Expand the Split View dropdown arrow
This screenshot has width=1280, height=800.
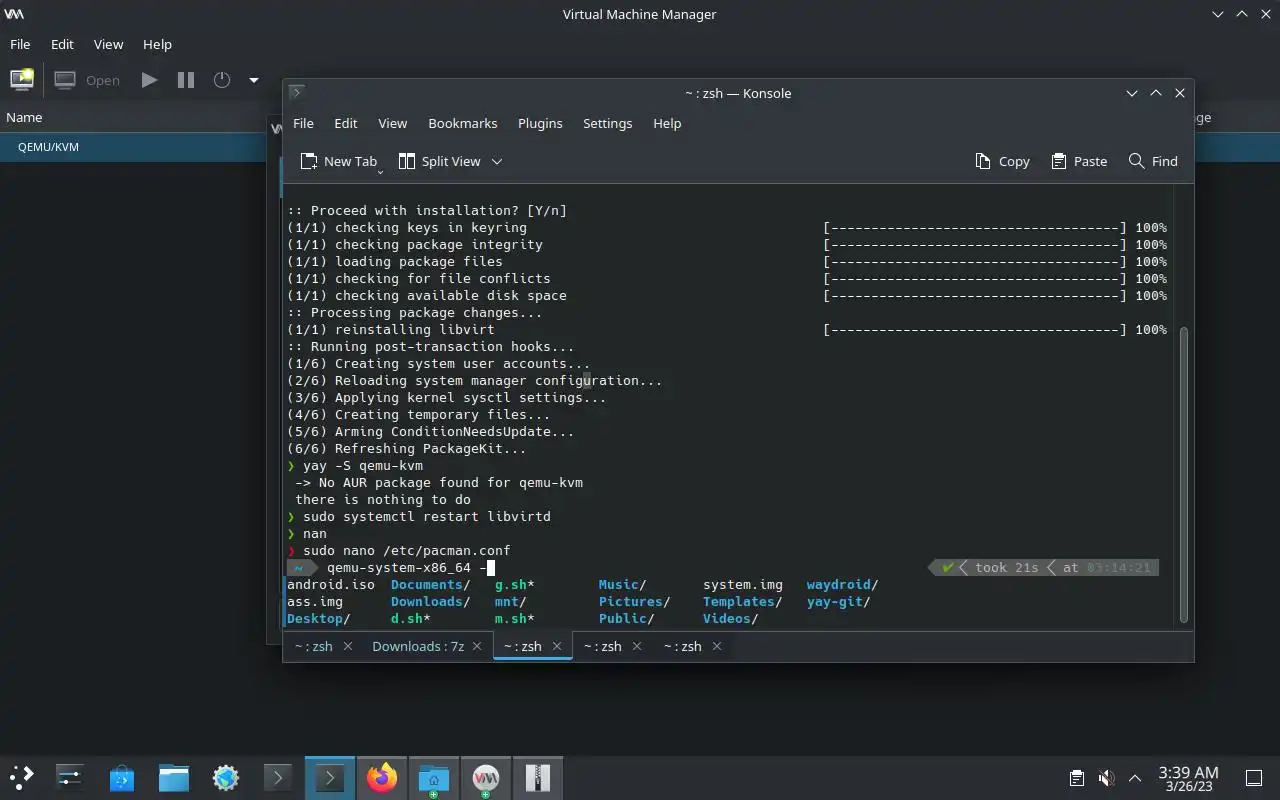[497, 161]
